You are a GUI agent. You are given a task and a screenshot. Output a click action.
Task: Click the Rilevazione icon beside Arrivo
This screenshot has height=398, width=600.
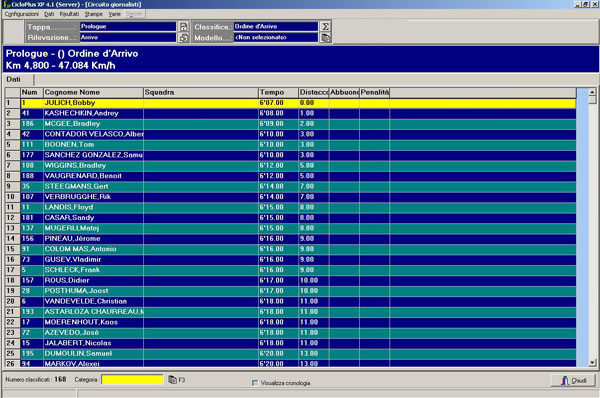click(x=184, y=38)
